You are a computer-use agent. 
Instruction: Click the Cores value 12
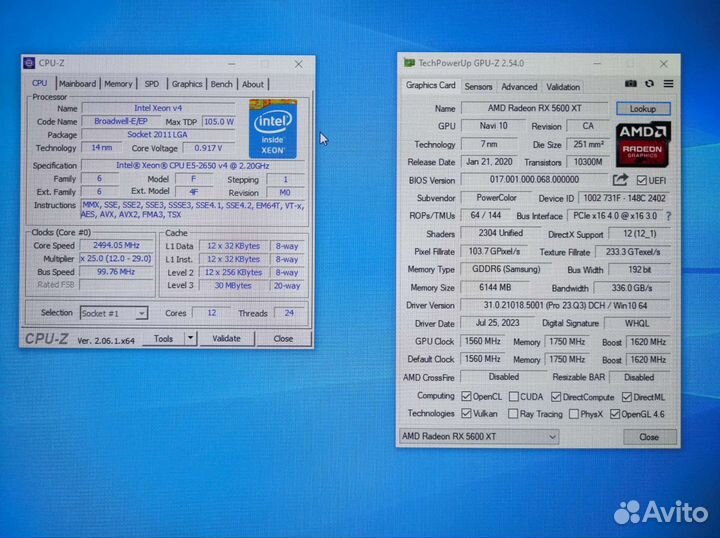pos(212,313)
